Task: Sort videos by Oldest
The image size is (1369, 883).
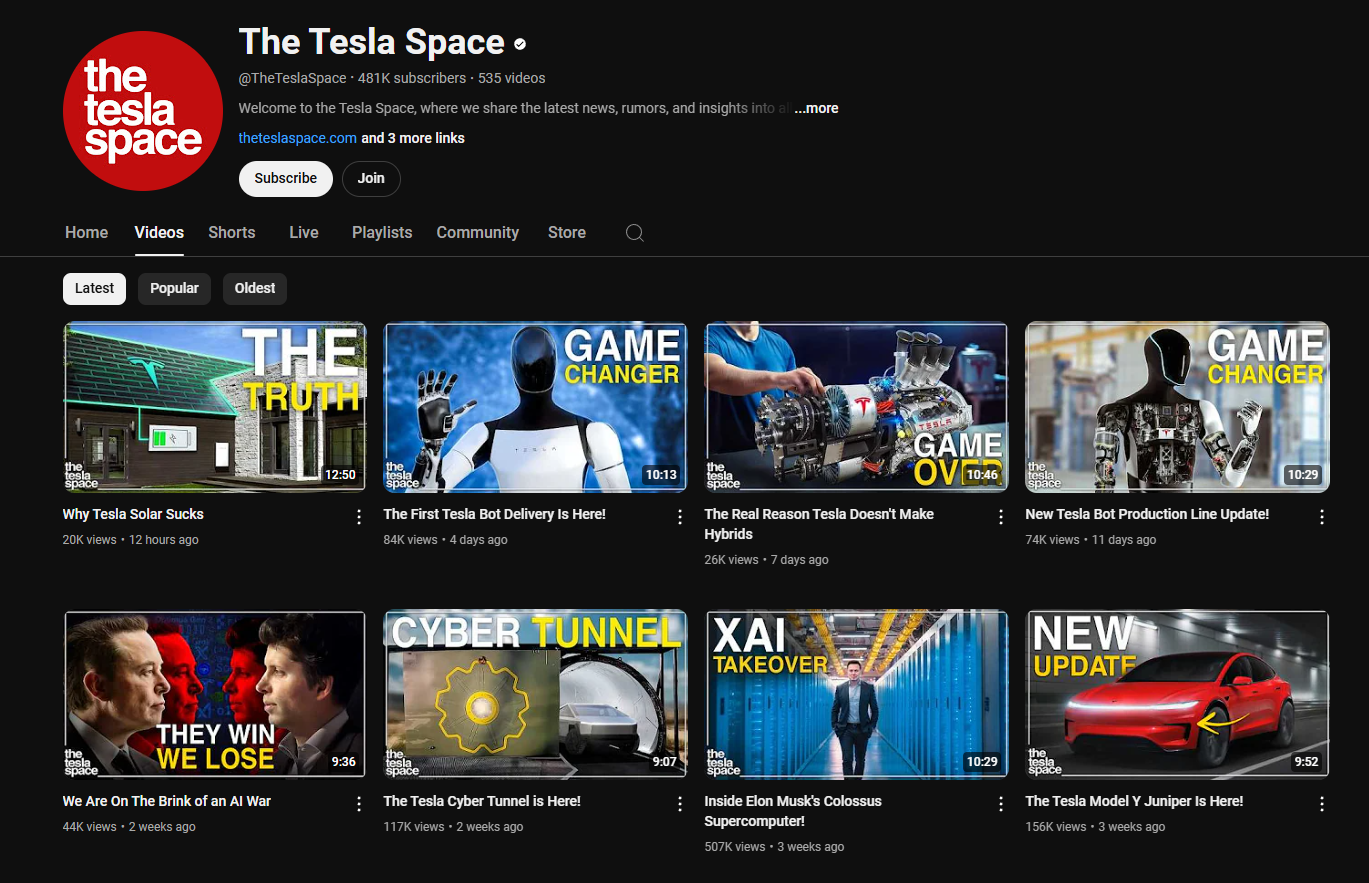Action: click(255, 288)
